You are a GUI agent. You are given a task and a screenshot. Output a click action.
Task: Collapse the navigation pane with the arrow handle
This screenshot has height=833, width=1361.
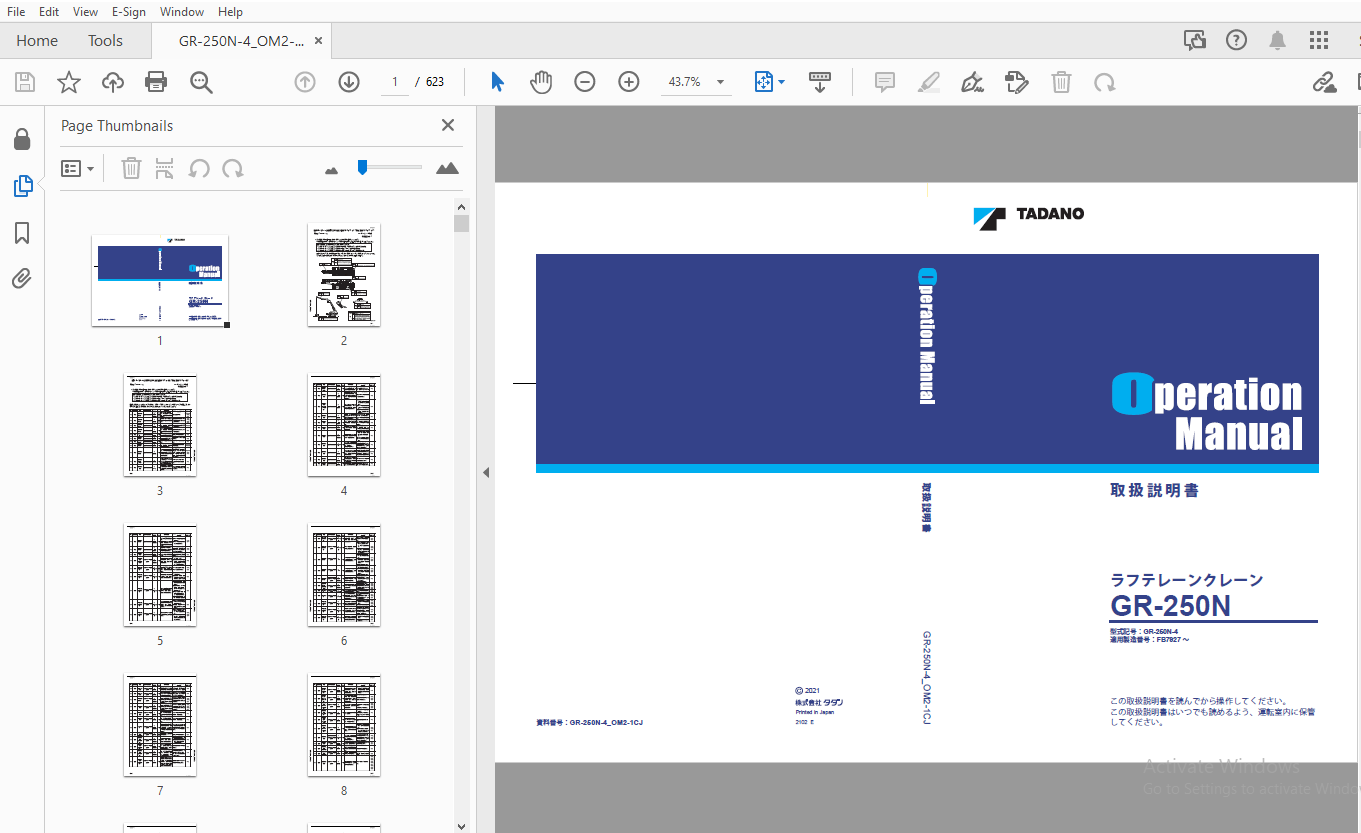(x=486, y=472)
